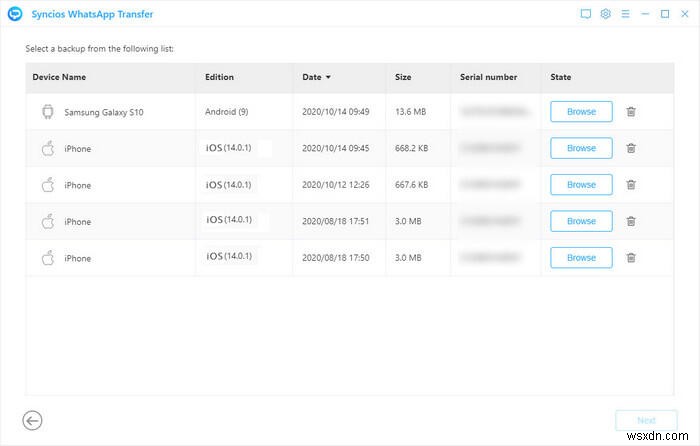Screen dimensions: 700x446
Task: Open the settings gear icon
Action: point(605,14)
